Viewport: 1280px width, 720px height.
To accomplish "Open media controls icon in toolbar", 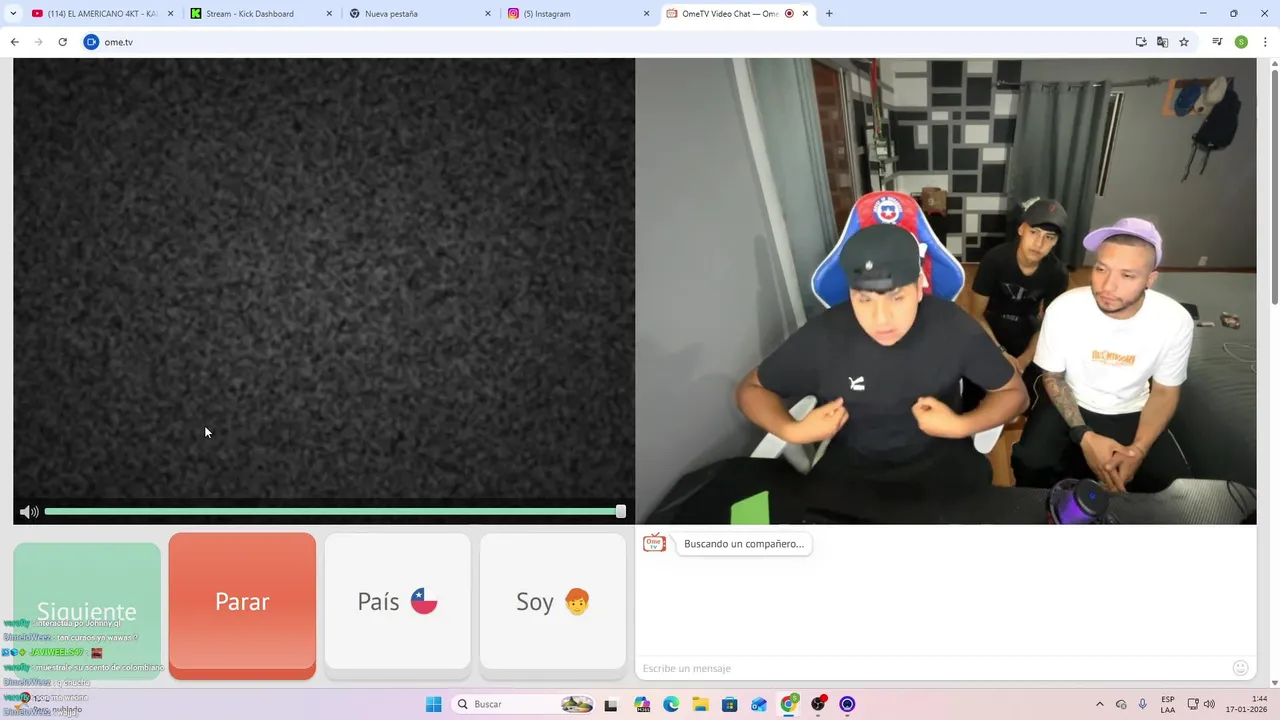I will 1217,42.
